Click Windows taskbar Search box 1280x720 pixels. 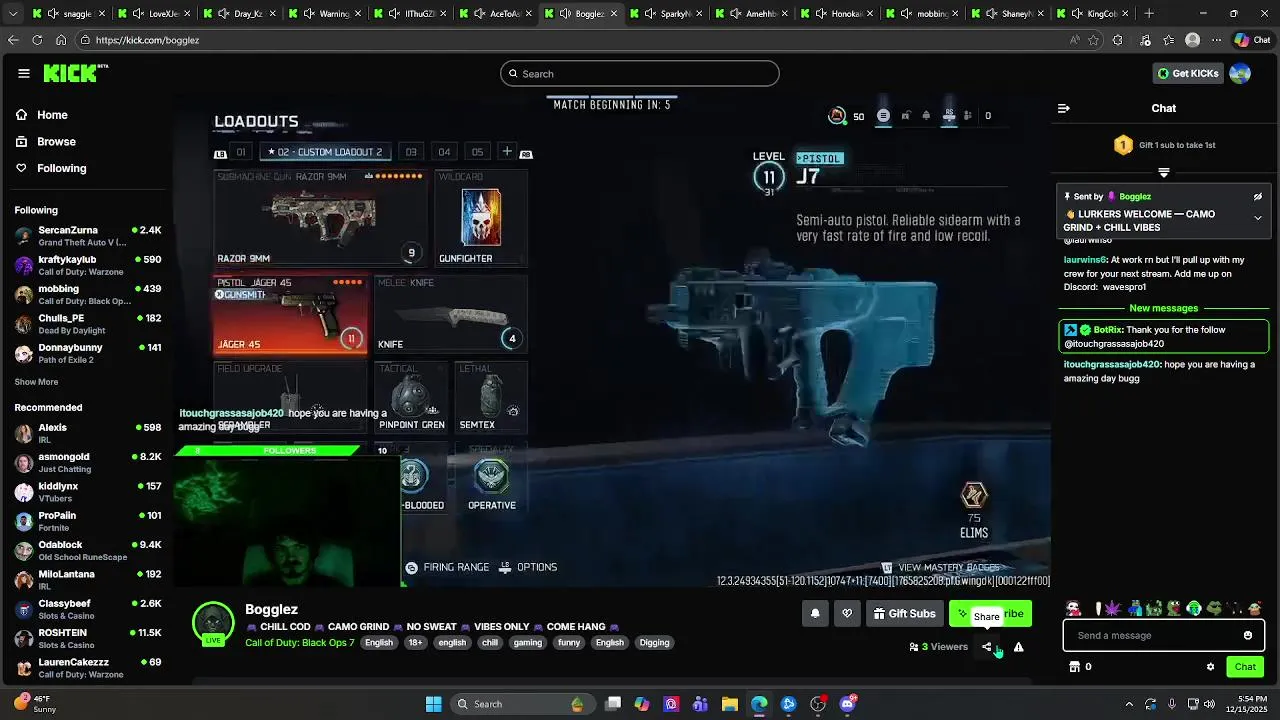pos(522,704)
